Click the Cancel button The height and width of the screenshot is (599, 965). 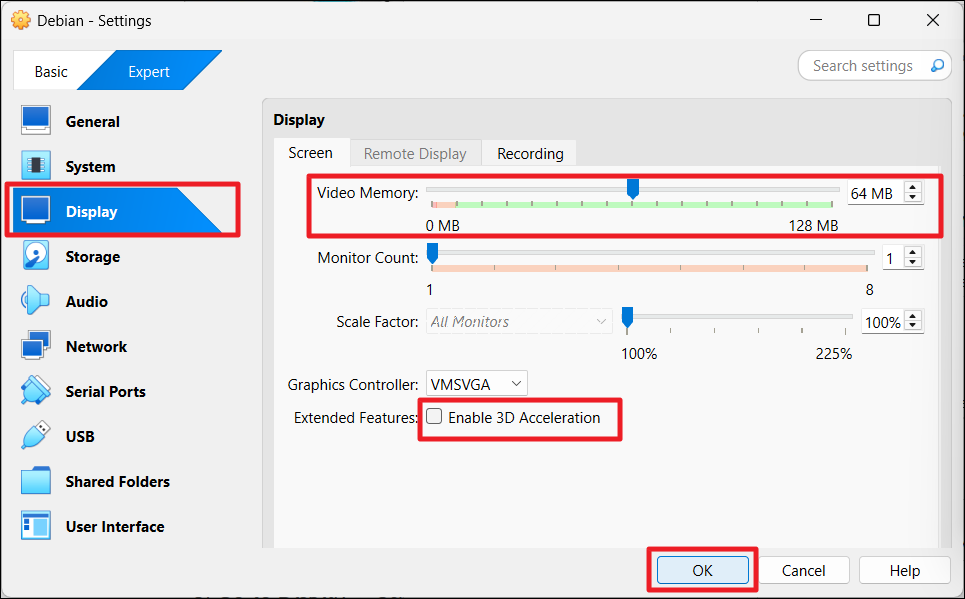[x=803, y=570]
